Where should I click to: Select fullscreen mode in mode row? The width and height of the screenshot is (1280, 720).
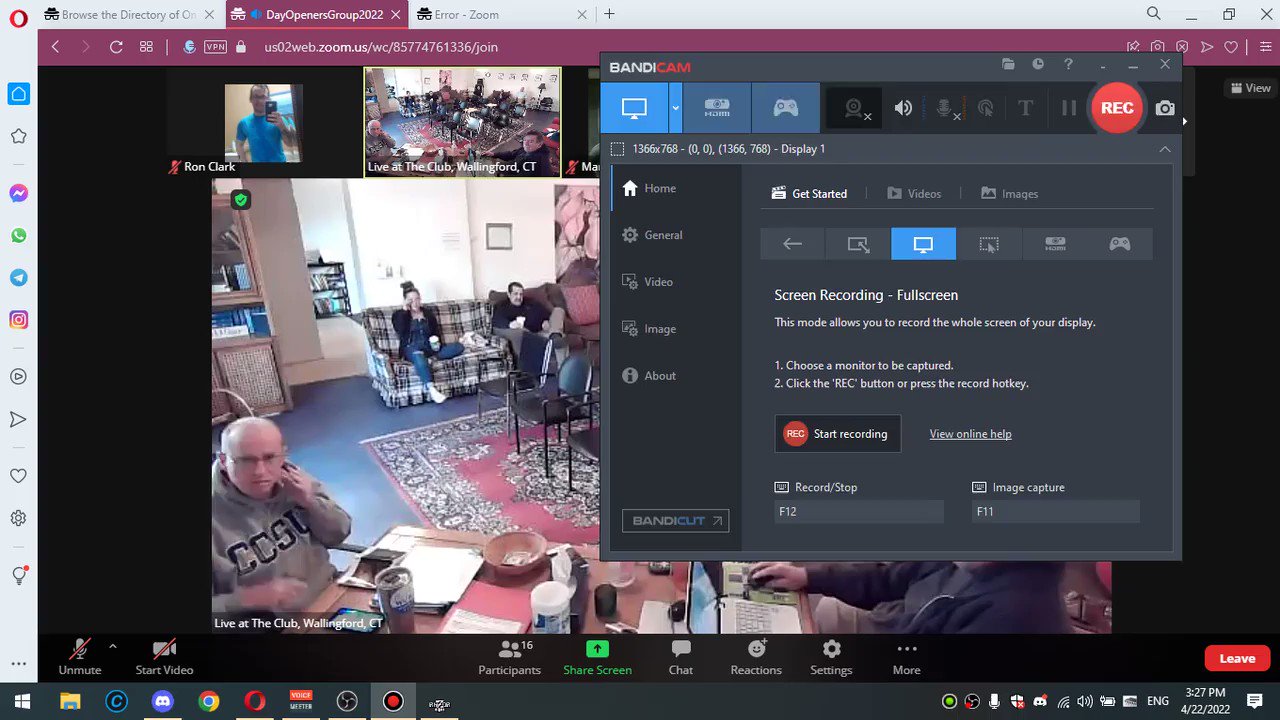[923, 244]
